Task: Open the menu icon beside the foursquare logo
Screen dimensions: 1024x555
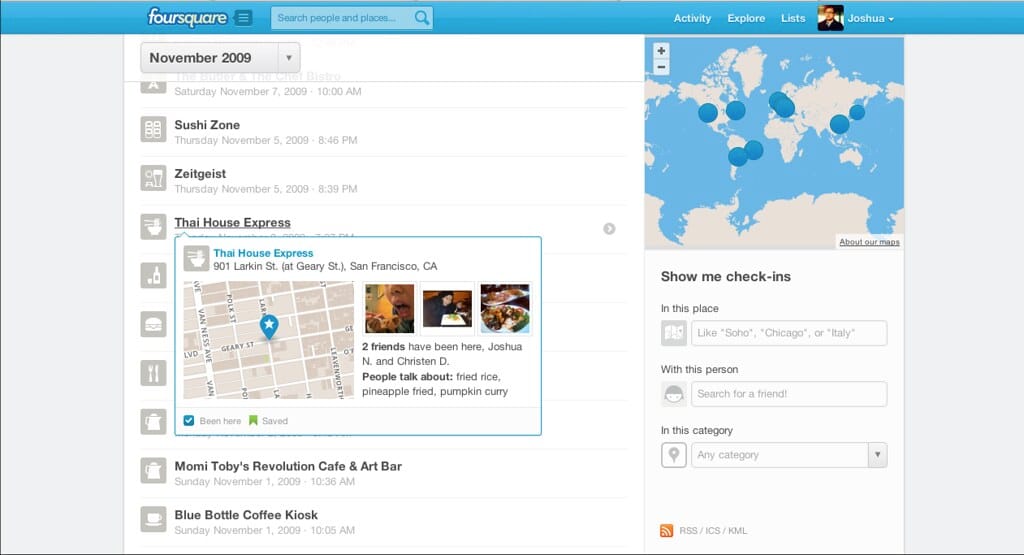Action: [243, 18]
